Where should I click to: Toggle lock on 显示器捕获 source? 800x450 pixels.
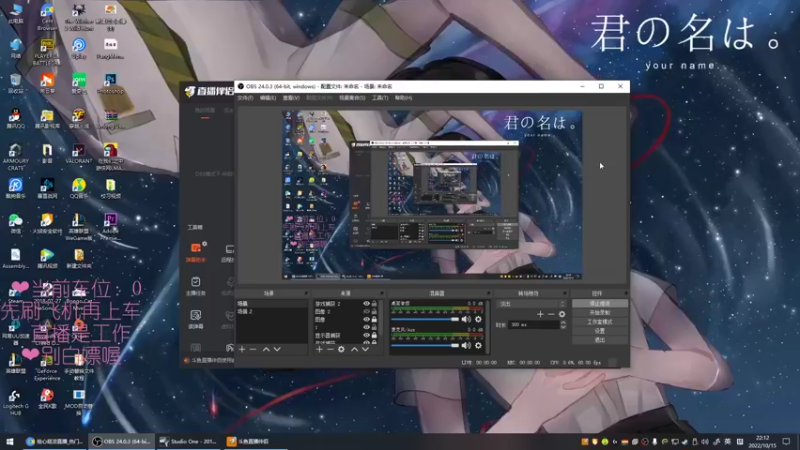coord(374,335)
